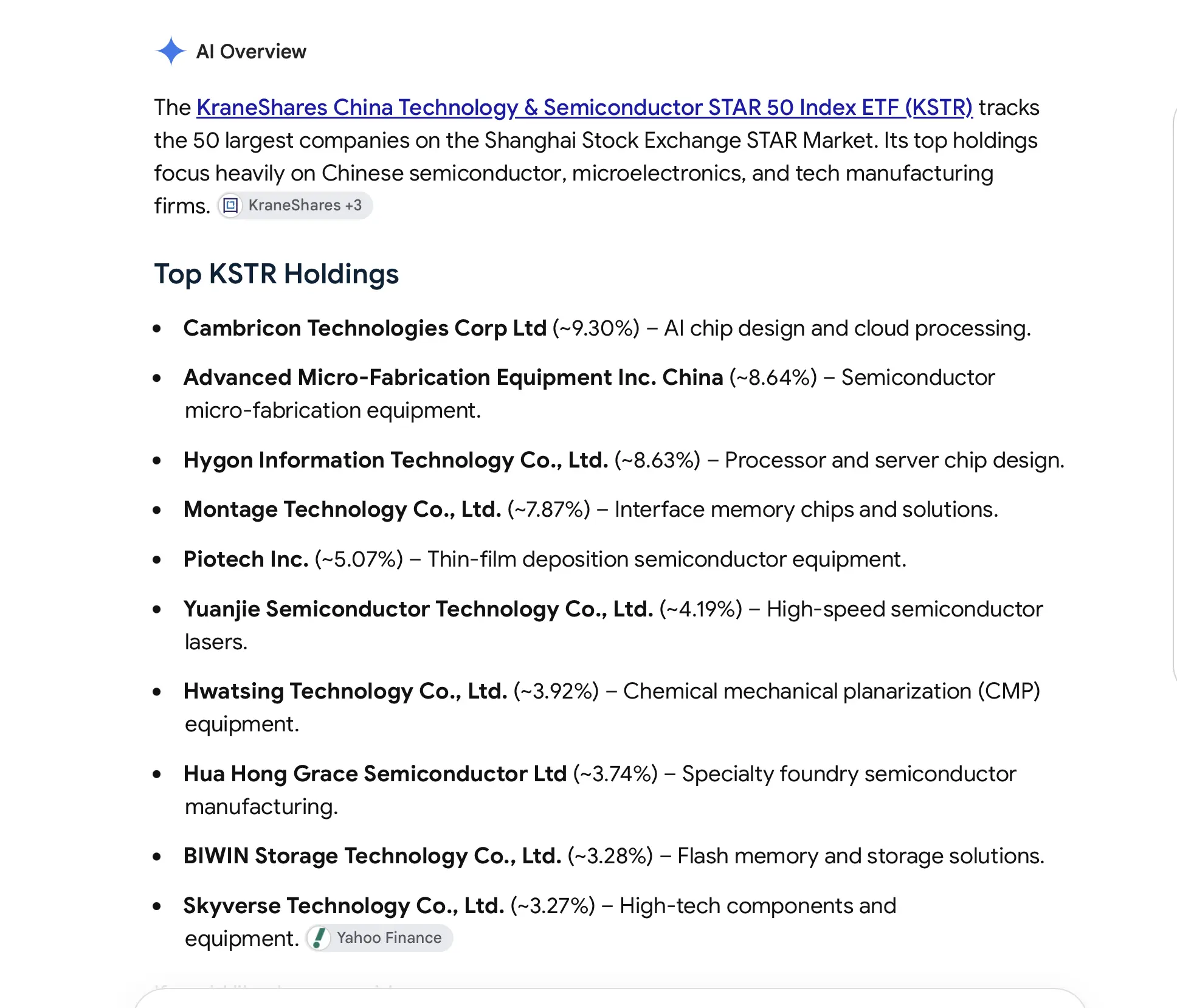This screenshot has height=1008, width=1177.
Task: Select Hwatsing Technology Co., Ltd. text
Action: (345, 691)
